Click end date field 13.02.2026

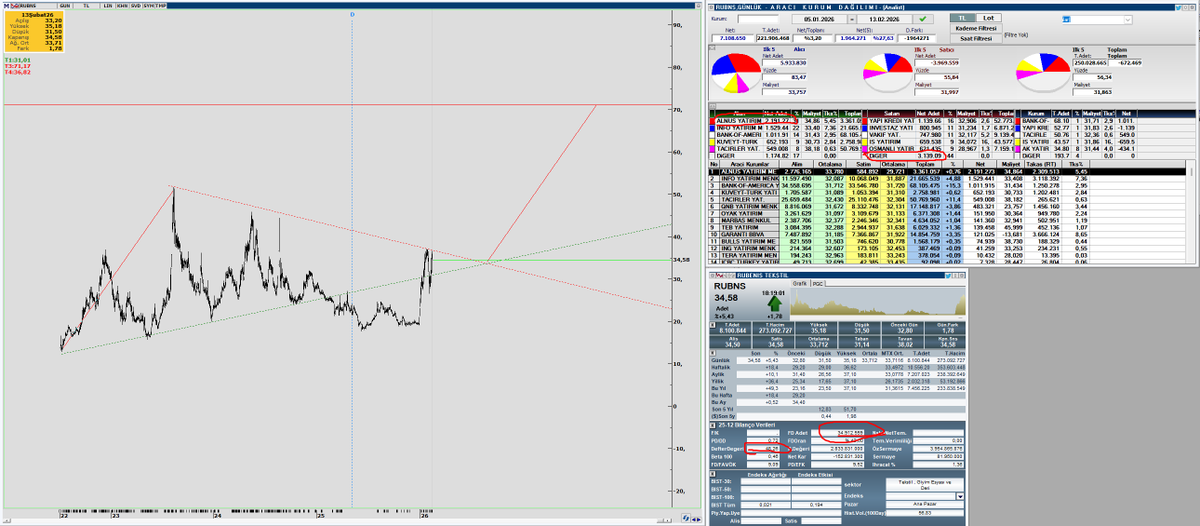[884, 19]
